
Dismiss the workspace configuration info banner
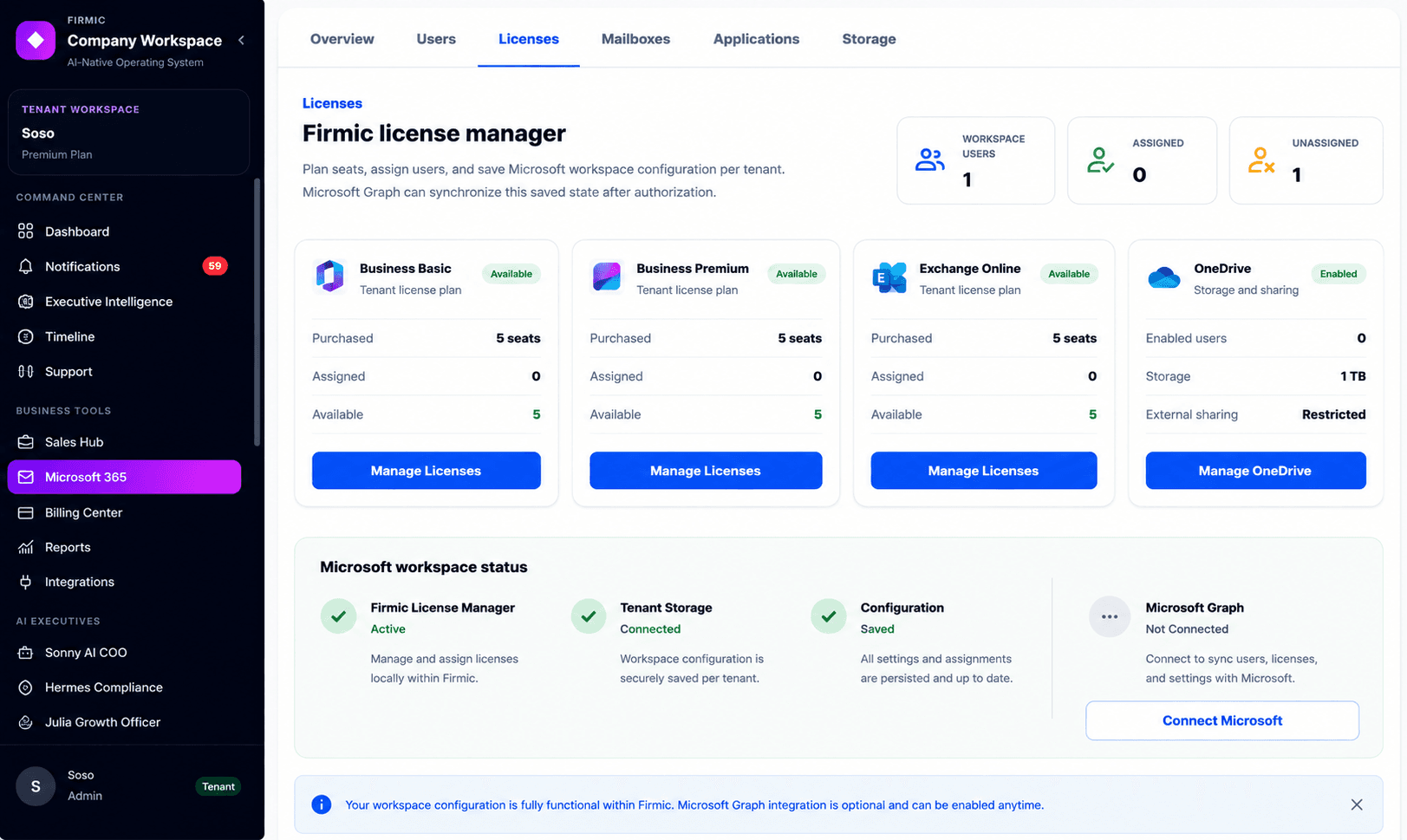tap(1357, 804)
